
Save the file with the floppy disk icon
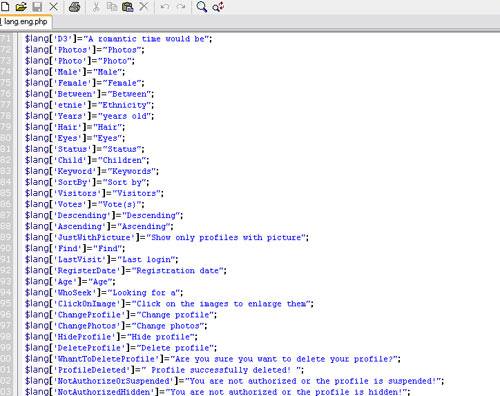point(37,7)
